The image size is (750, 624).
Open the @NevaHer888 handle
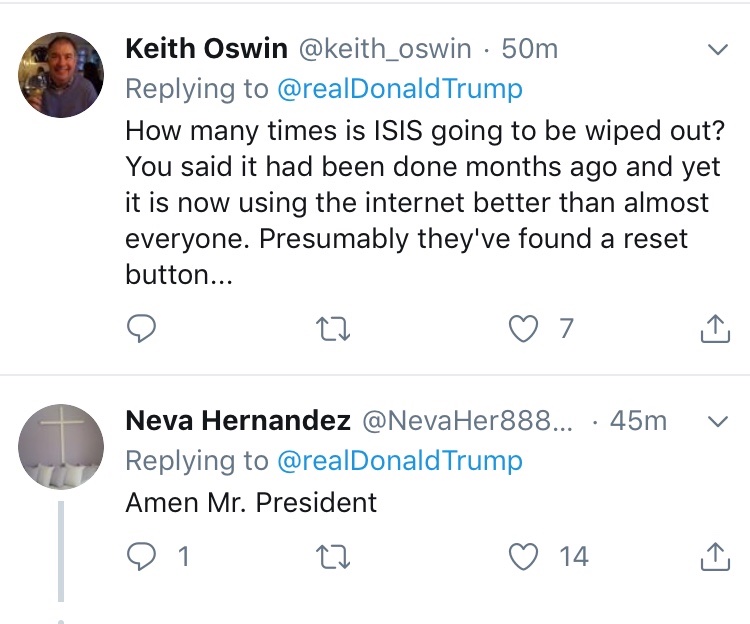[x=468, y=421]
